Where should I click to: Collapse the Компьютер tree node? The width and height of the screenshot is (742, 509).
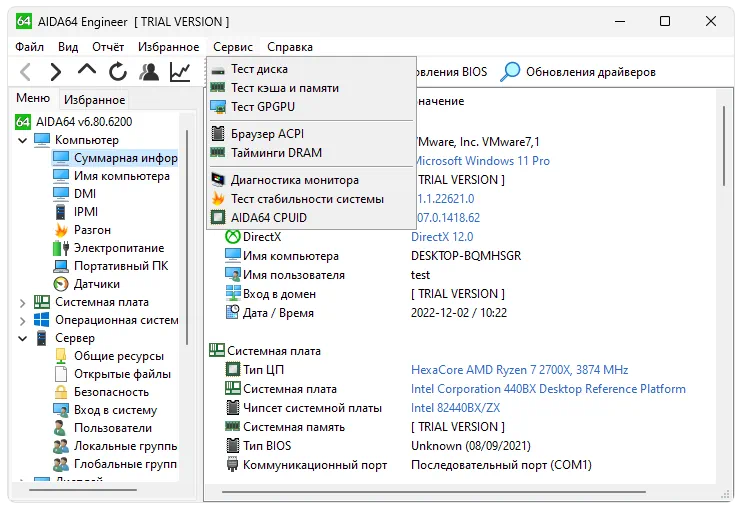click(22, 140)
